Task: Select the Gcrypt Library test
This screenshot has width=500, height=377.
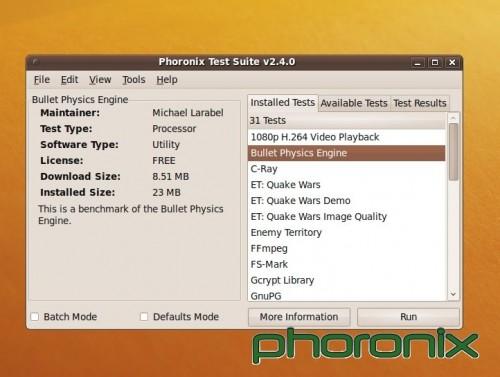Action: (347, 280)
